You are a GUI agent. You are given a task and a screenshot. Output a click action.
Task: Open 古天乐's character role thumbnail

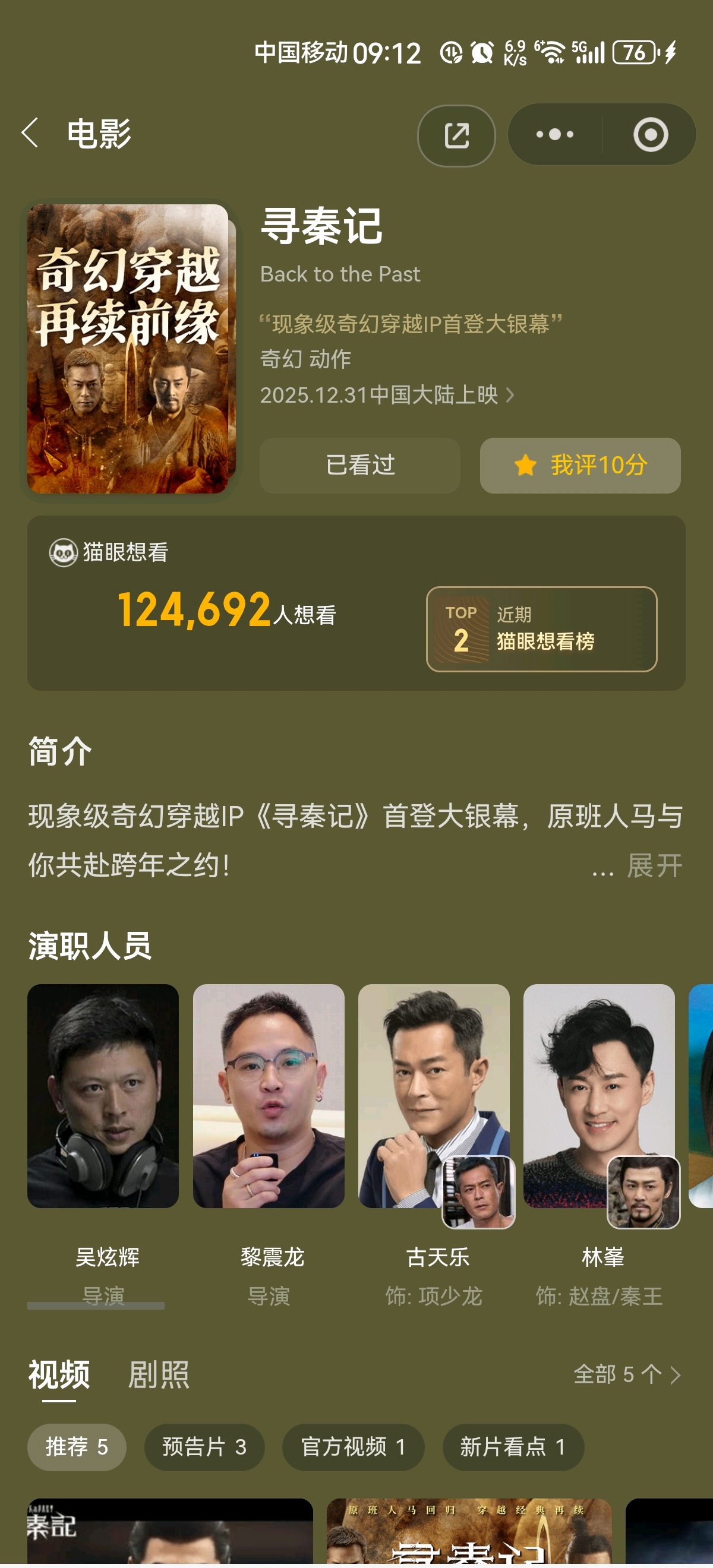coord(478,1192)
